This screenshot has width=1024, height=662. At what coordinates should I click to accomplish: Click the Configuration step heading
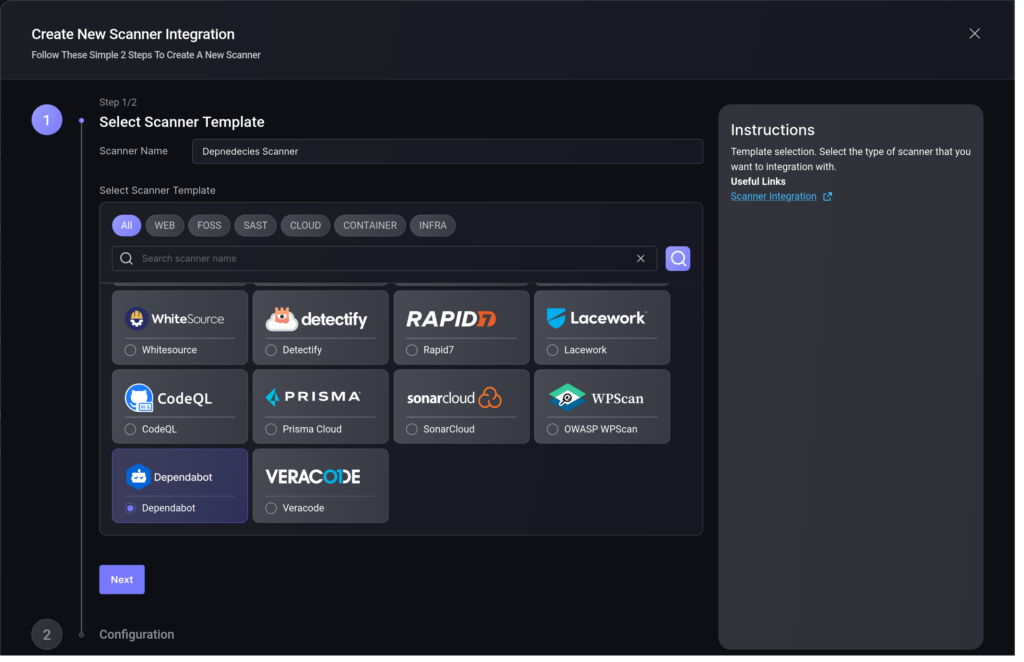(x=136, y=635)
